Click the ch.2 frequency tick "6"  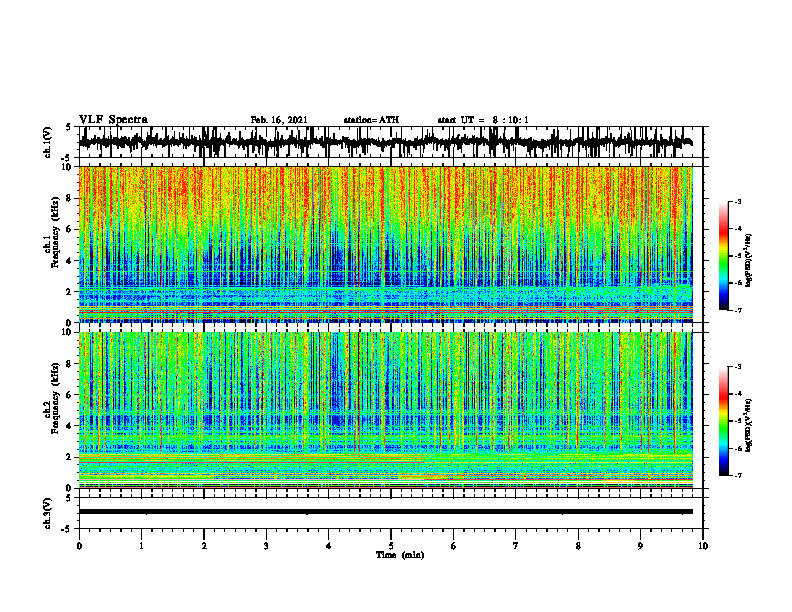pos(69,395)
